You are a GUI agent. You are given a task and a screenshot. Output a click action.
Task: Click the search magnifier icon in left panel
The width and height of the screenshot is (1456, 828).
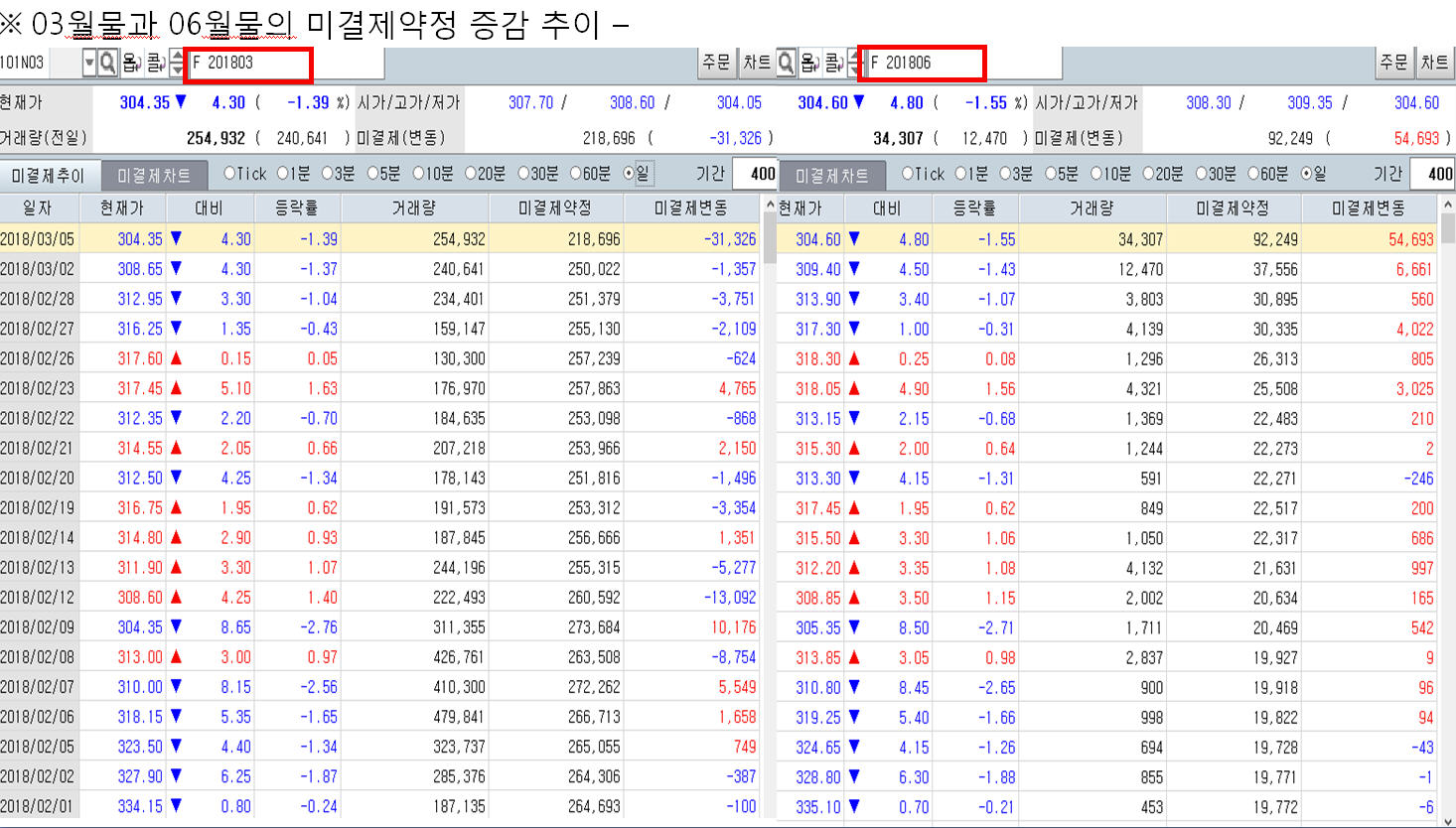[x=107, y=64]
